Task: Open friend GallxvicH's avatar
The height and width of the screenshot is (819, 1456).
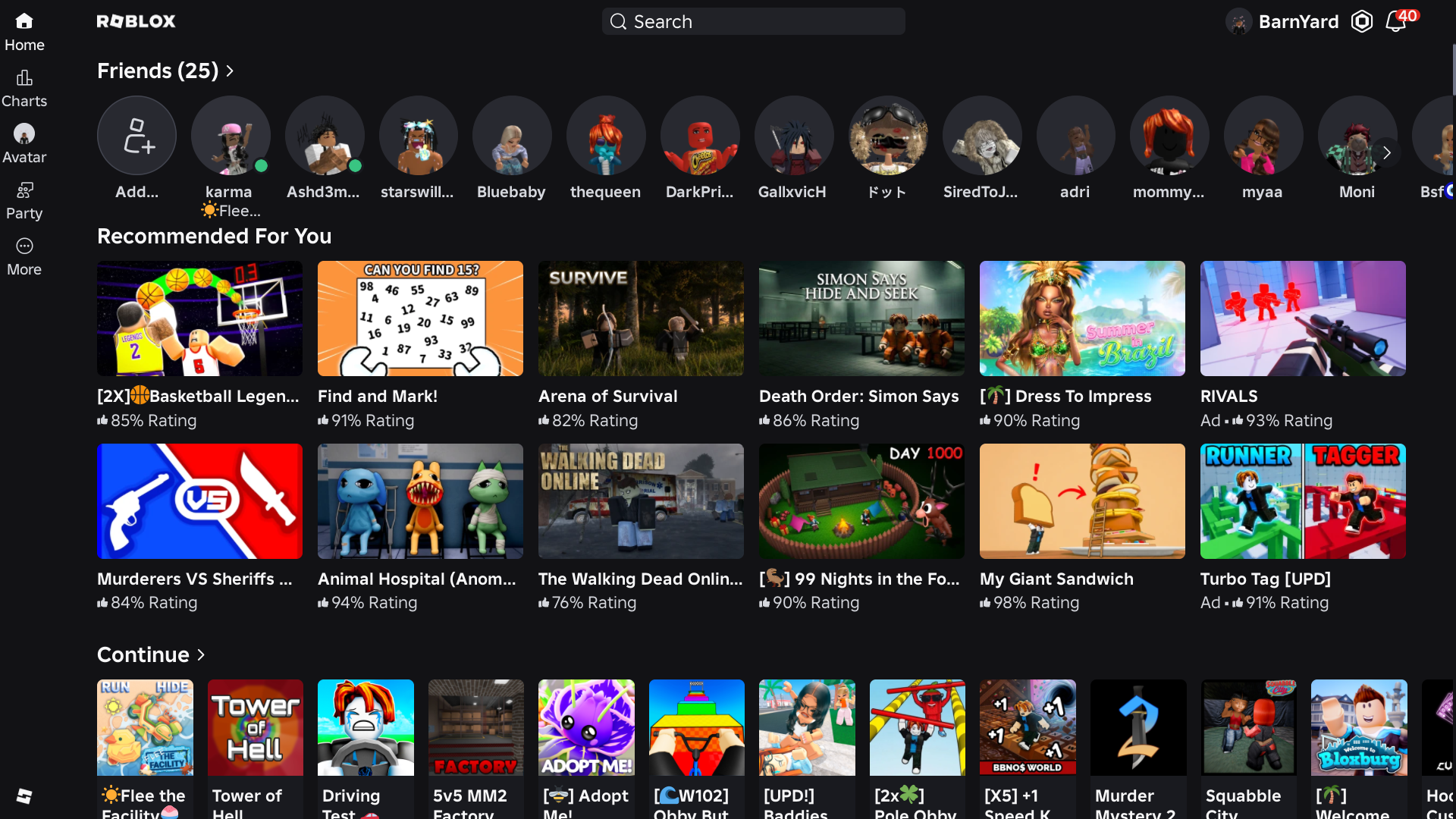Action: [794, 136]
